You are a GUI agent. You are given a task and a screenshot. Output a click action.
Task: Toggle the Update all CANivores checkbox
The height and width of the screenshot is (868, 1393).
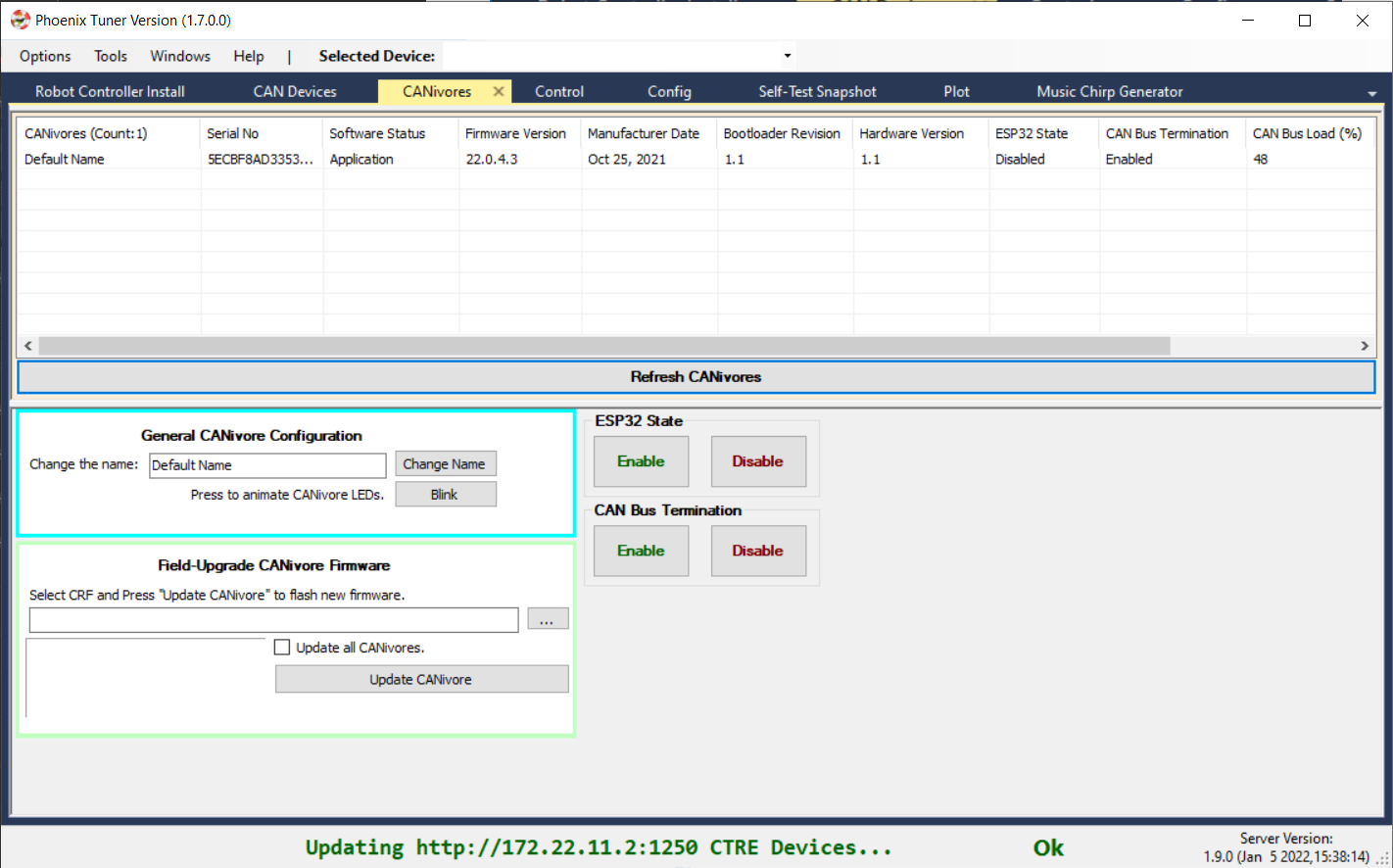[282, 648]
